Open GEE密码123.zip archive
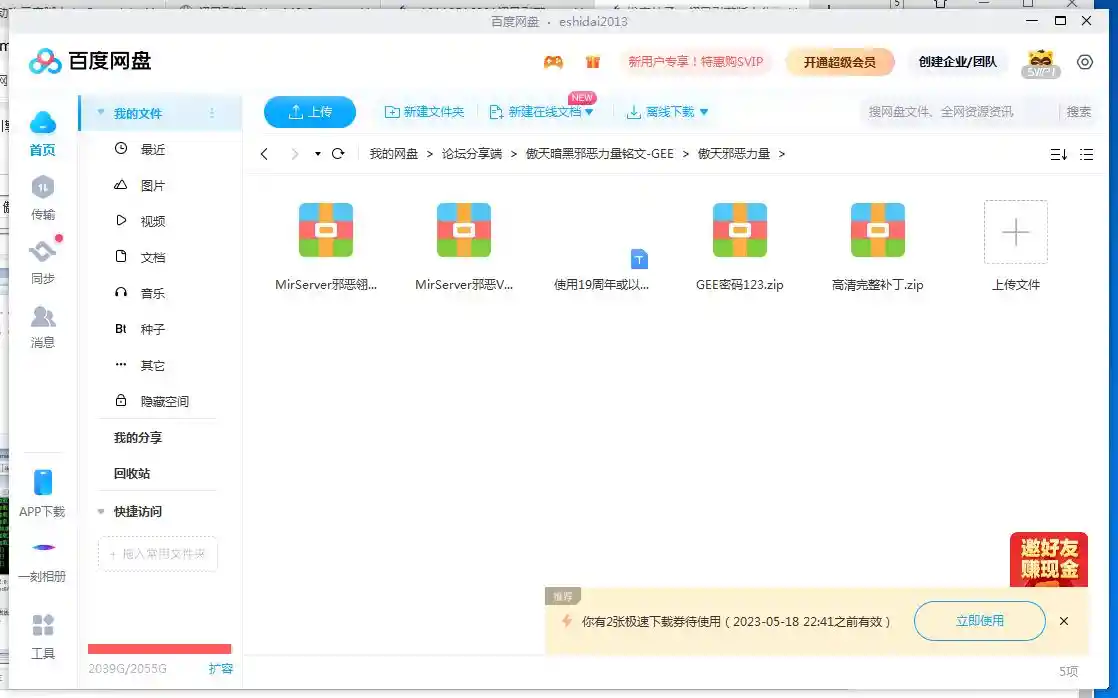Screen dimensions: 1118x698 coord(739,247)
